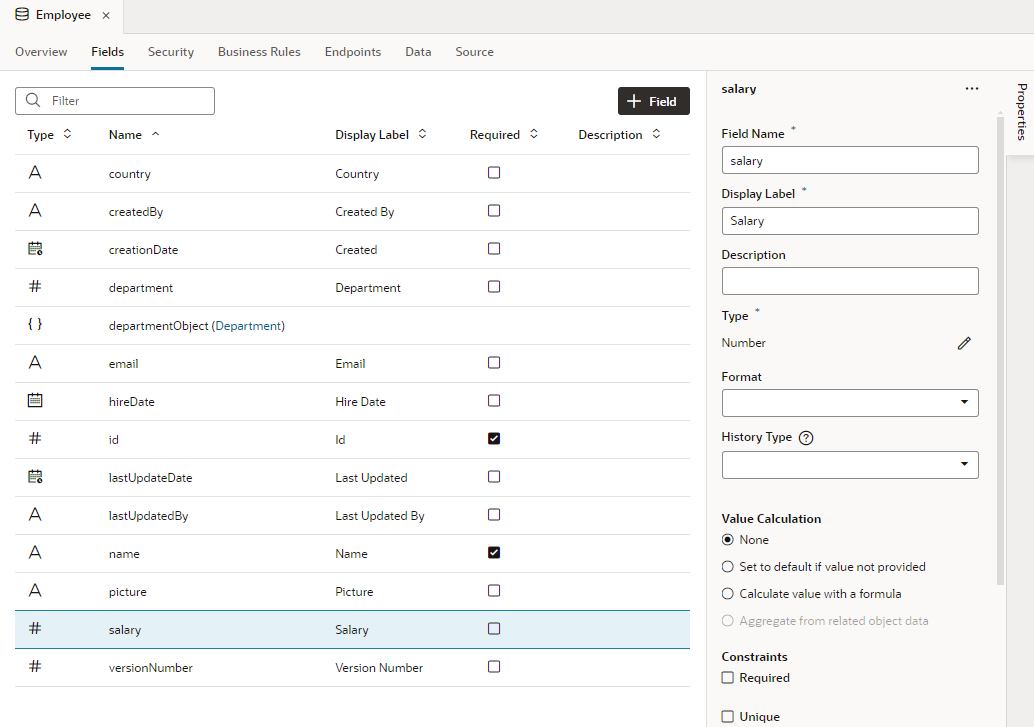Open the Format dropdown
1034x727 pixels.
[850, 403]
